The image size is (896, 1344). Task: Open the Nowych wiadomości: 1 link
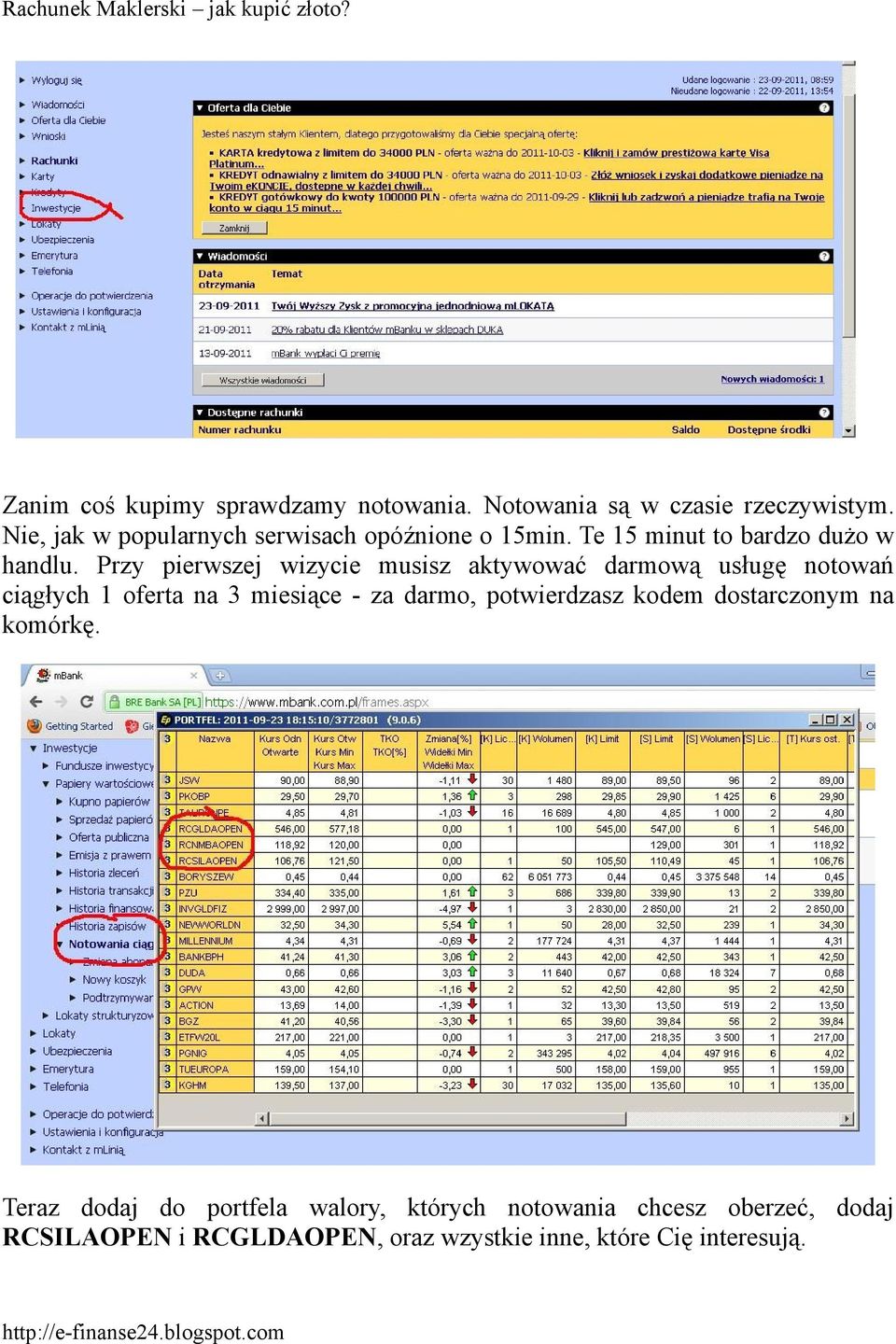tap(773, 379)
